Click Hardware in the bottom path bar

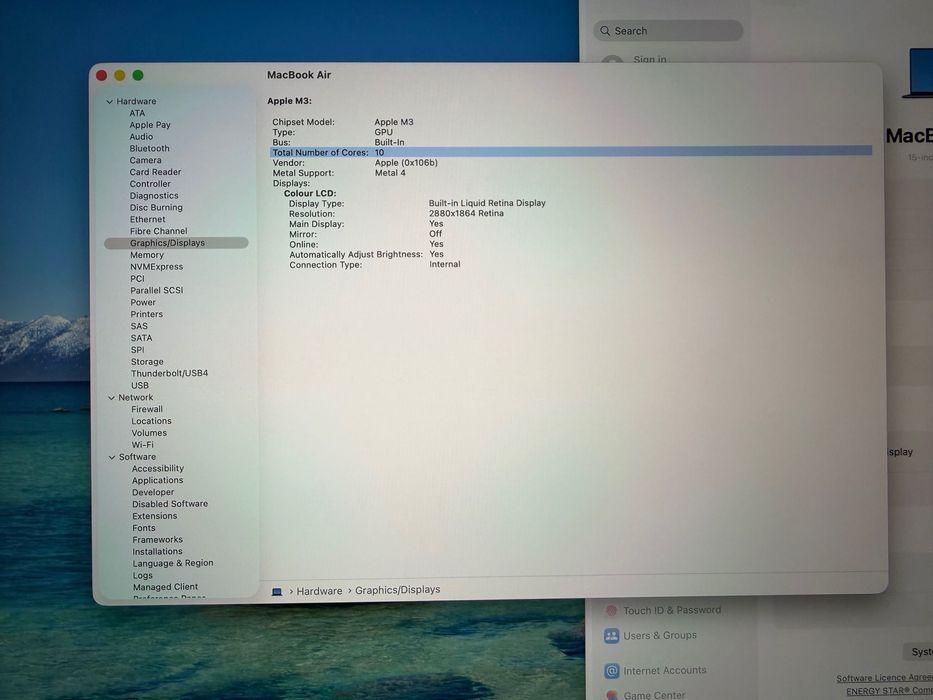point(320,591)
